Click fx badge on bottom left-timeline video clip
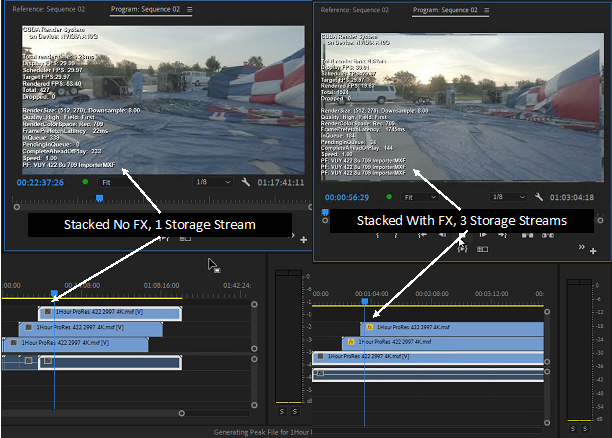 (x=14, y=343)
